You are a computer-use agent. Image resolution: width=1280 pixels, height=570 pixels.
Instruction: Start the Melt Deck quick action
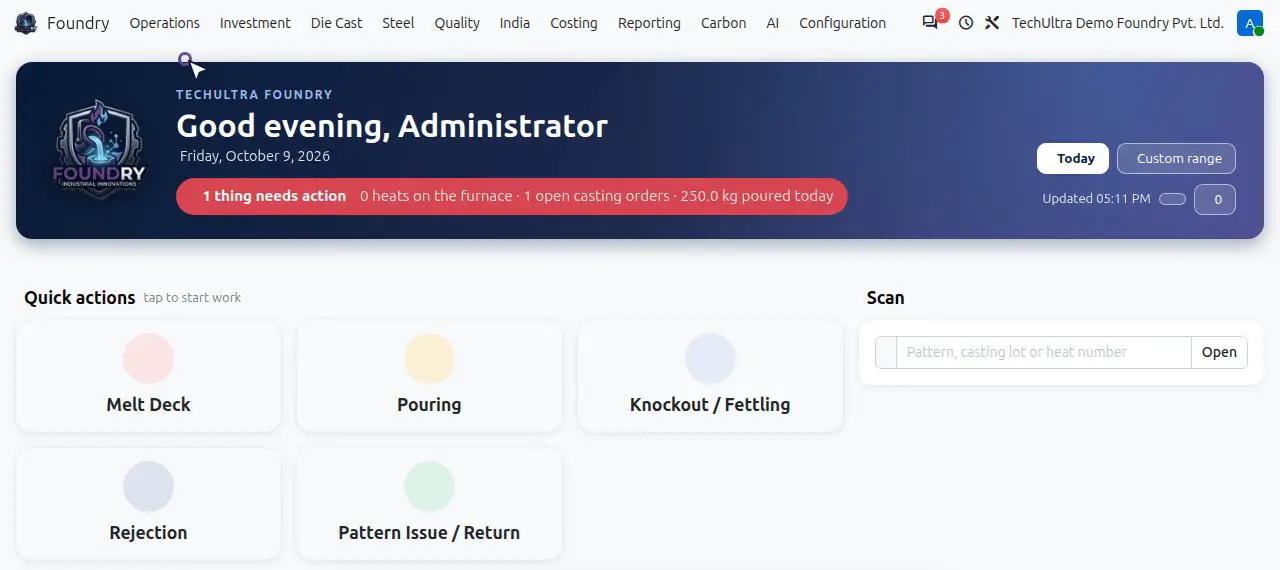(148, 376)
